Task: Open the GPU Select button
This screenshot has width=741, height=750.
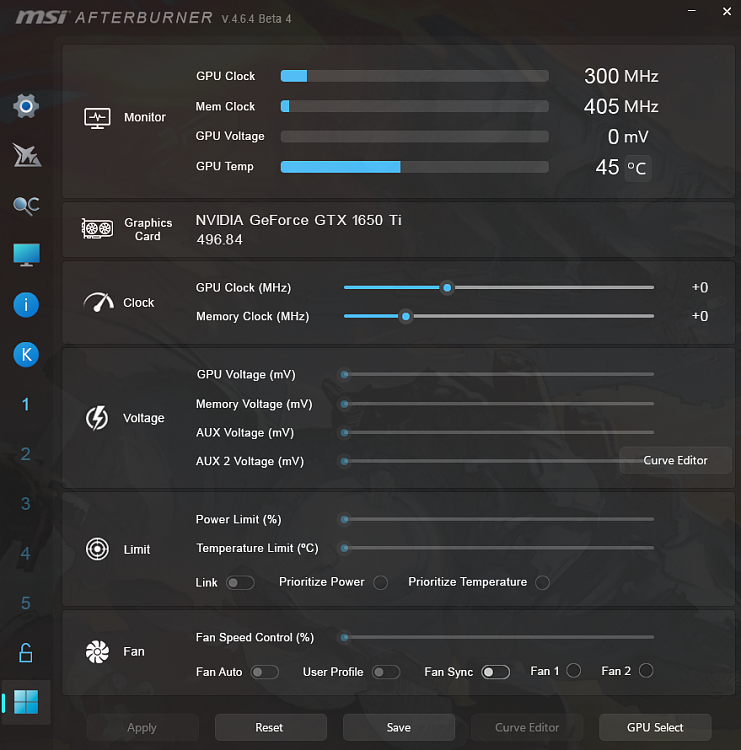Action: [655, 728]
